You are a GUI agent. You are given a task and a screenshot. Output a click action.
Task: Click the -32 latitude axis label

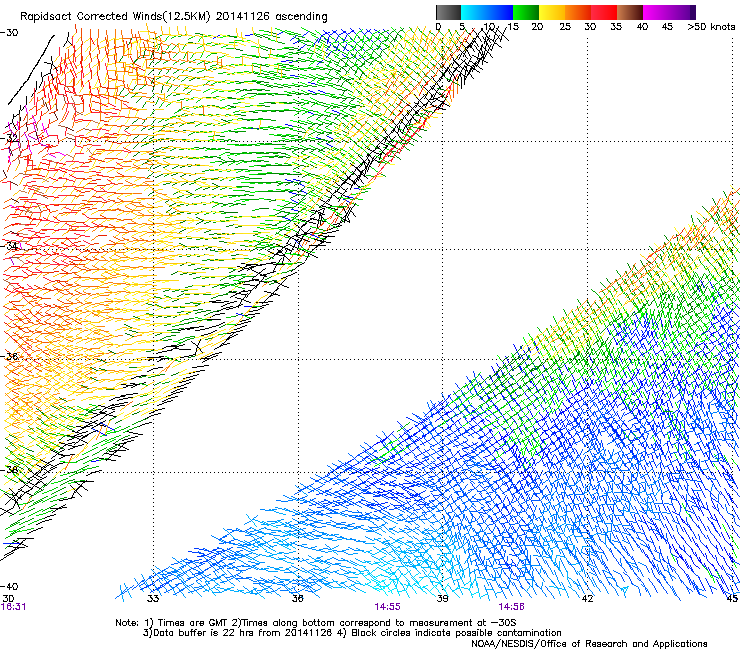click(x=10, y=139)
